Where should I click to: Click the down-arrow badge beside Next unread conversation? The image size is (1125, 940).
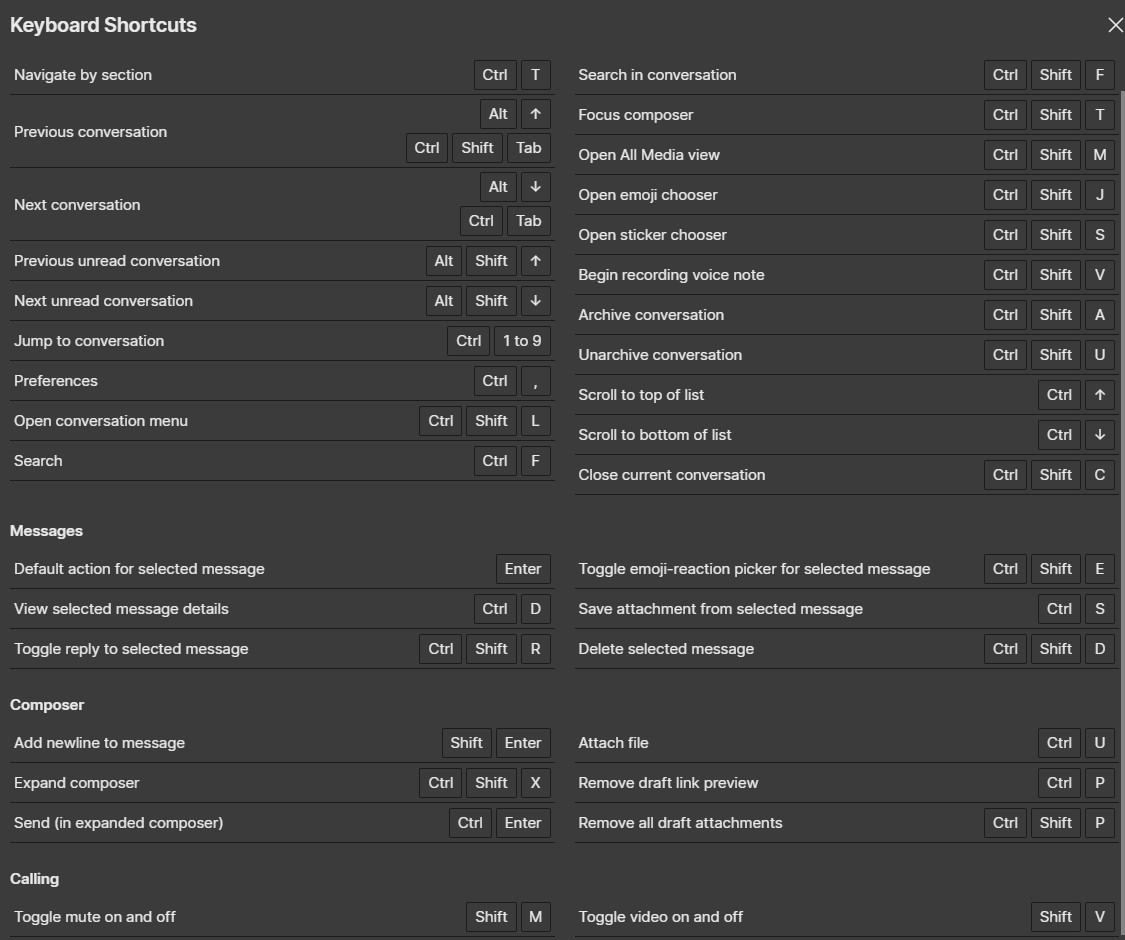point(536,301)
